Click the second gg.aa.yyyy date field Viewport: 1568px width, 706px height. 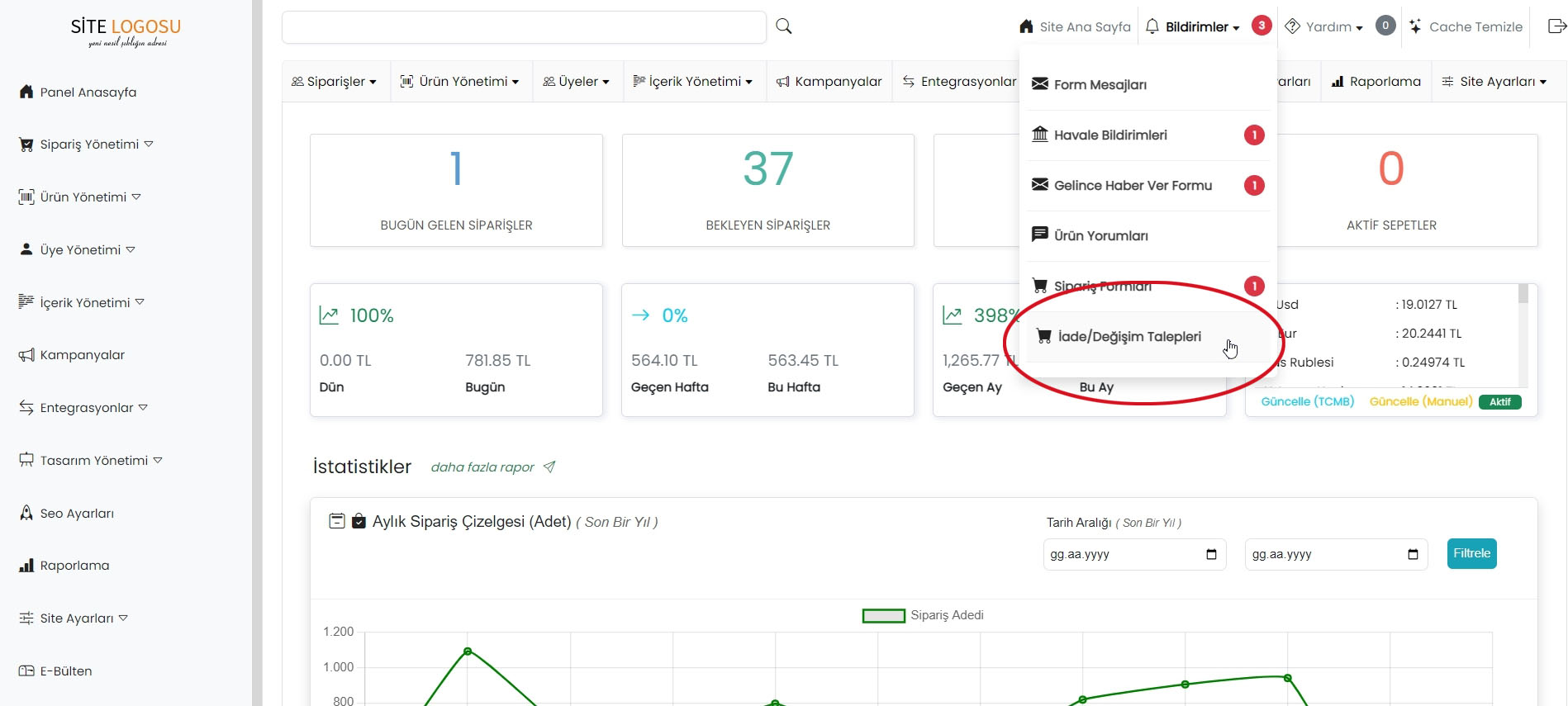point(1336,554)
